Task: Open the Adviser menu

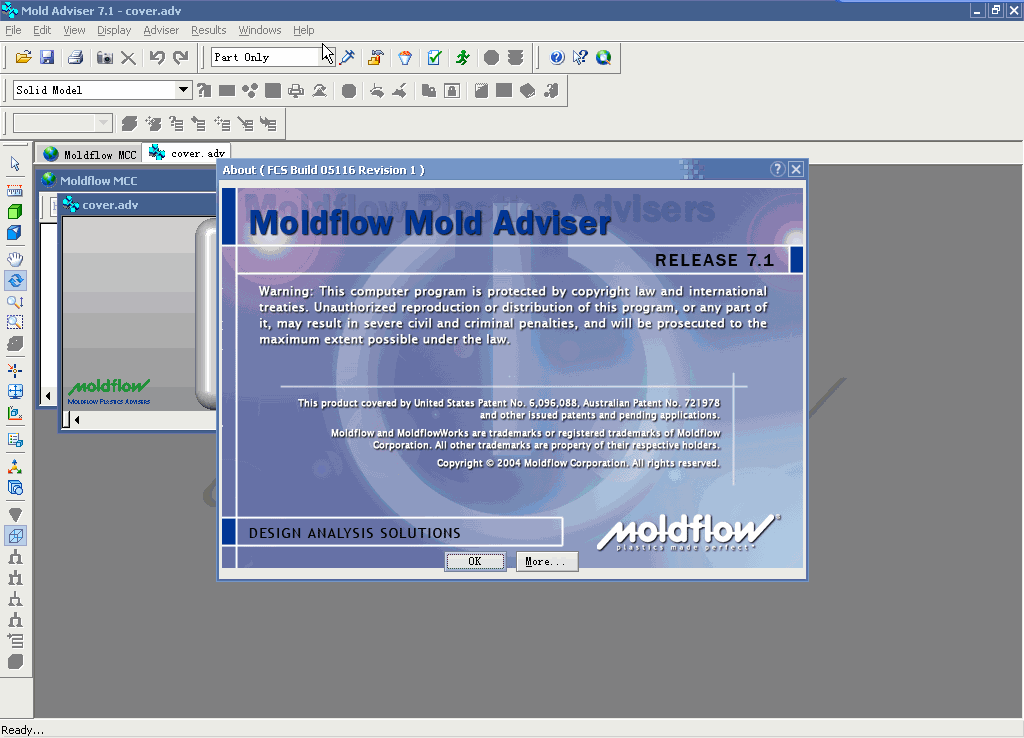Action: (161, 30)
